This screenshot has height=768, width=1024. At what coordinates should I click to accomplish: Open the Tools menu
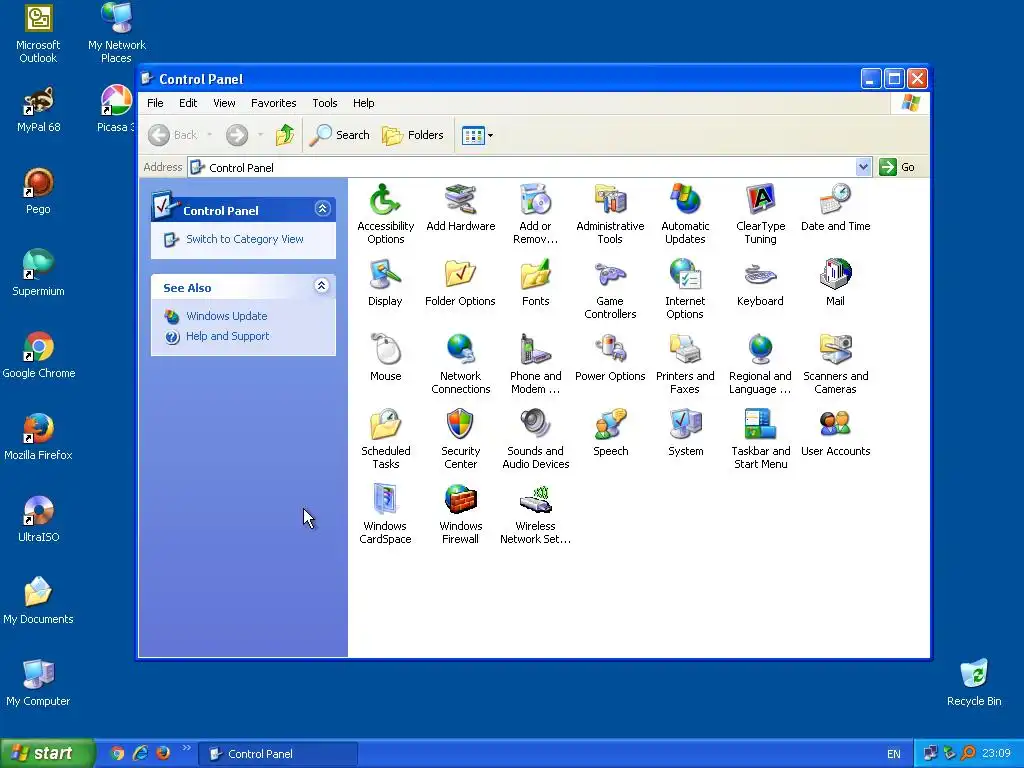point(325,103)
